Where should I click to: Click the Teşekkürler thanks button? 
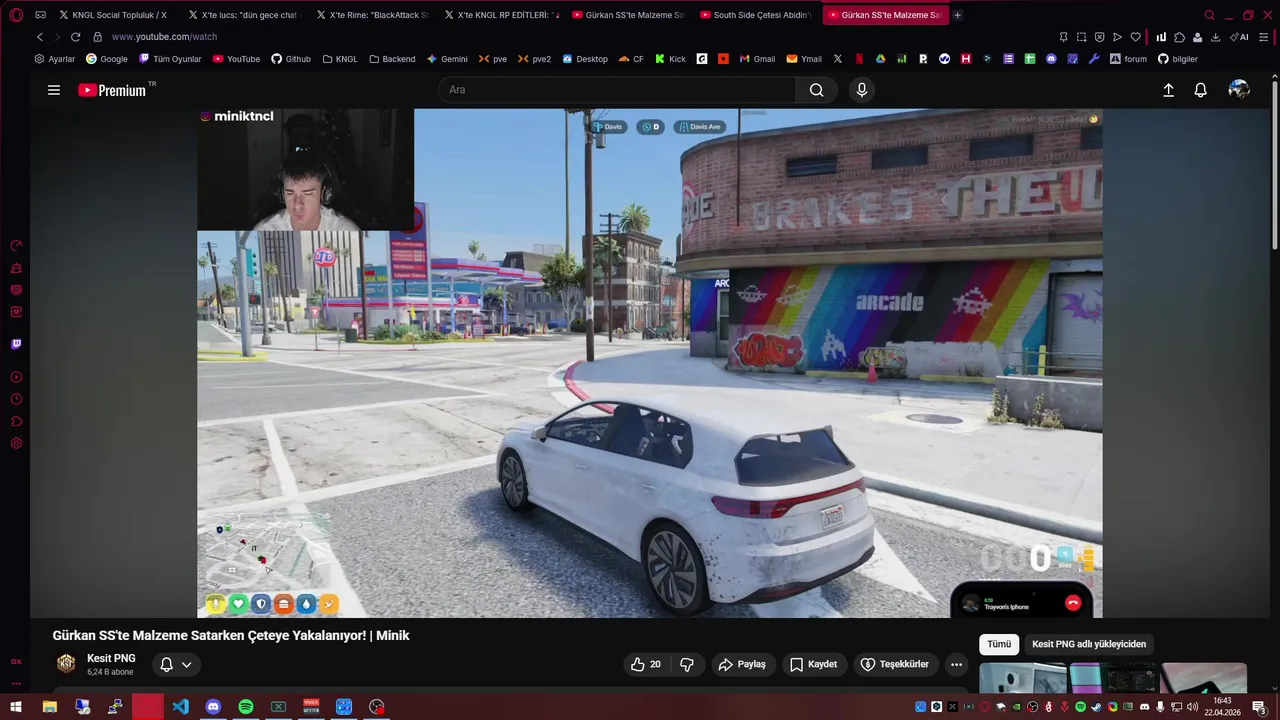coord(895,664)
